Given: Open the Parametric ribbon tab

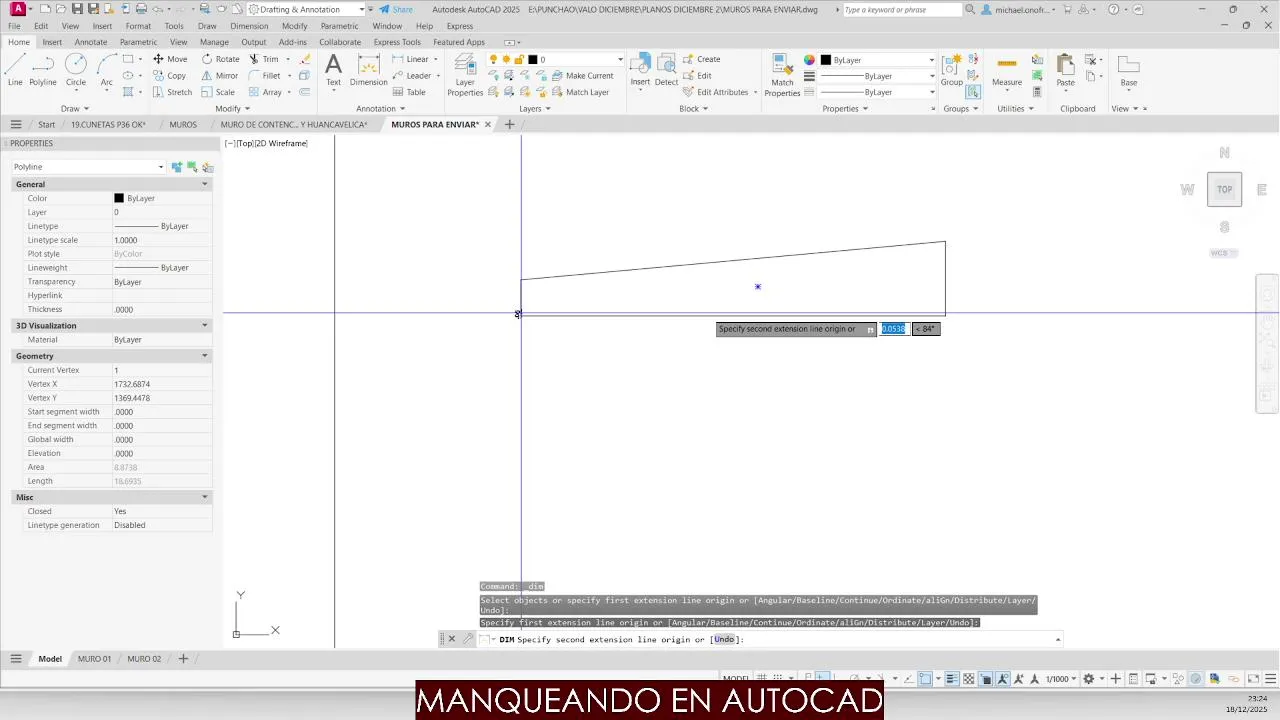Looking at the screenshot, I should [x=138, y=42].
